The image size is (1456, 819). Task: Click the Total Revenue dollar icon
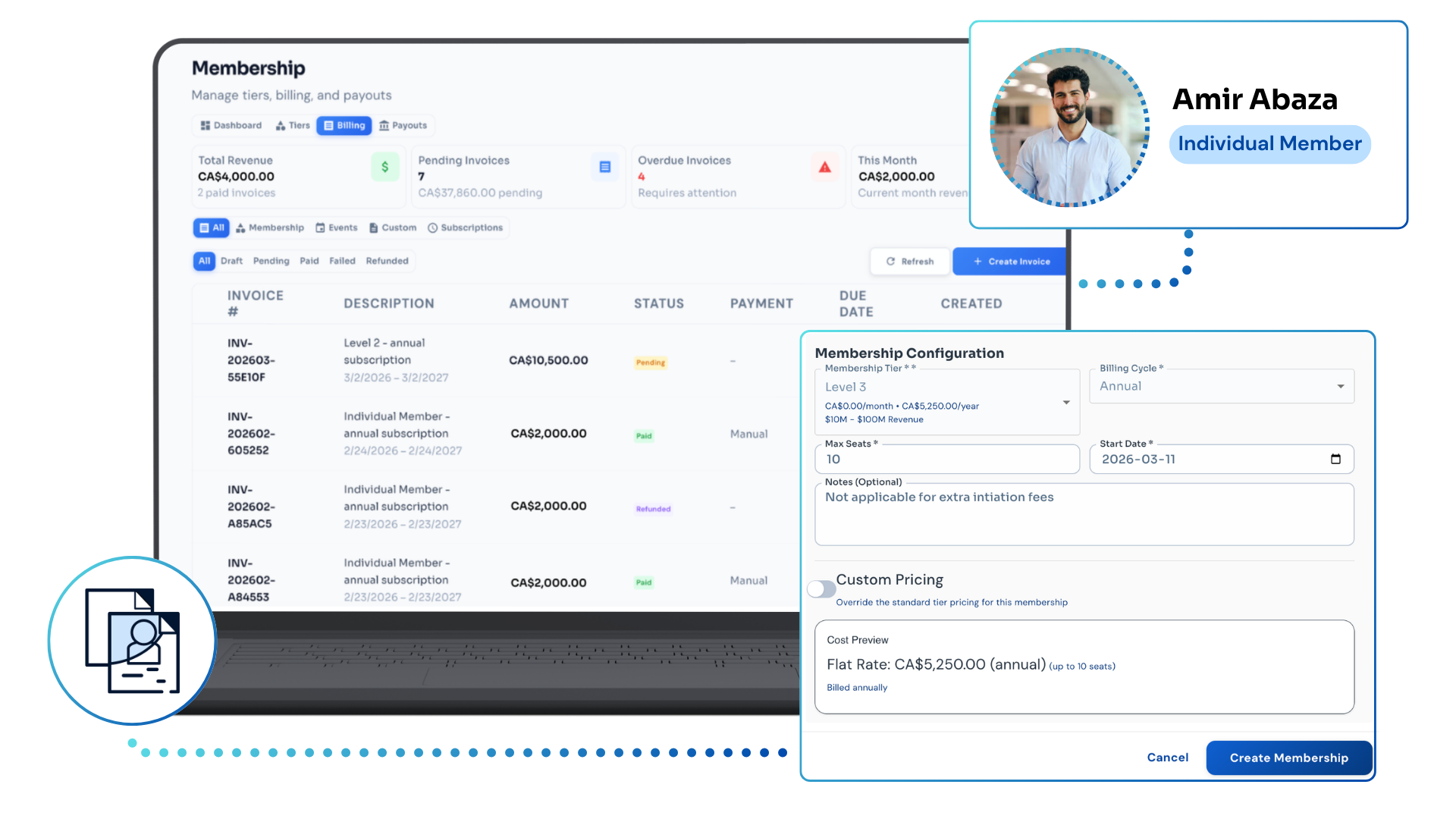click(x=384, y=167)
